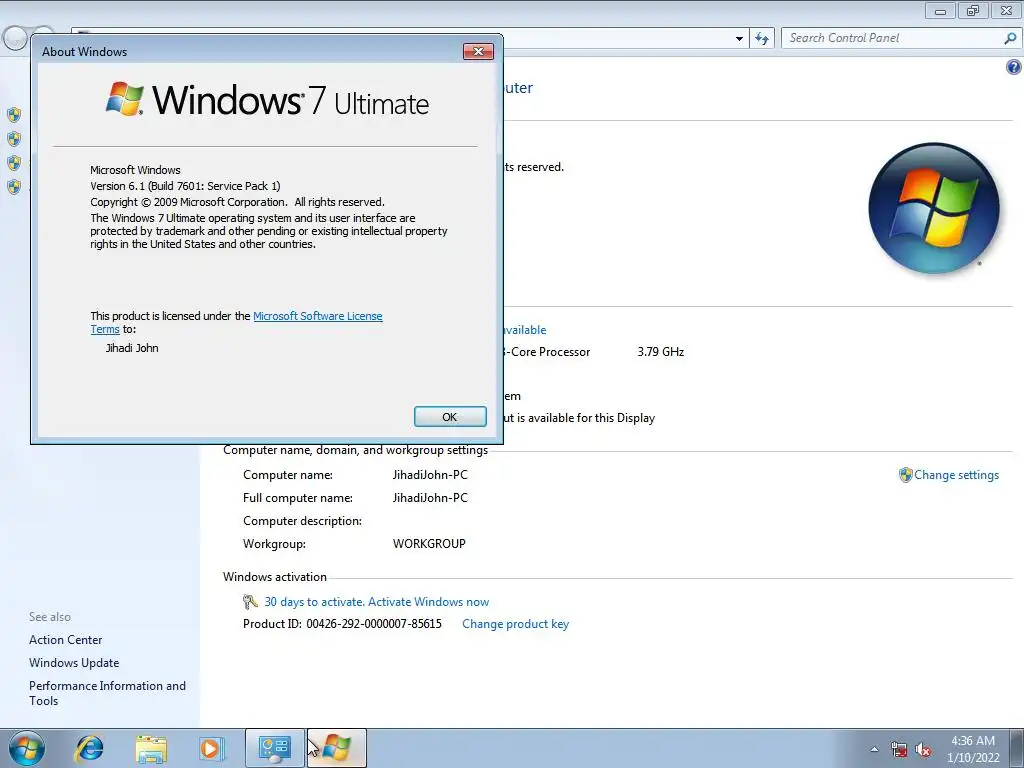Open Windows Media Player on the taskbar

(212, 749)
